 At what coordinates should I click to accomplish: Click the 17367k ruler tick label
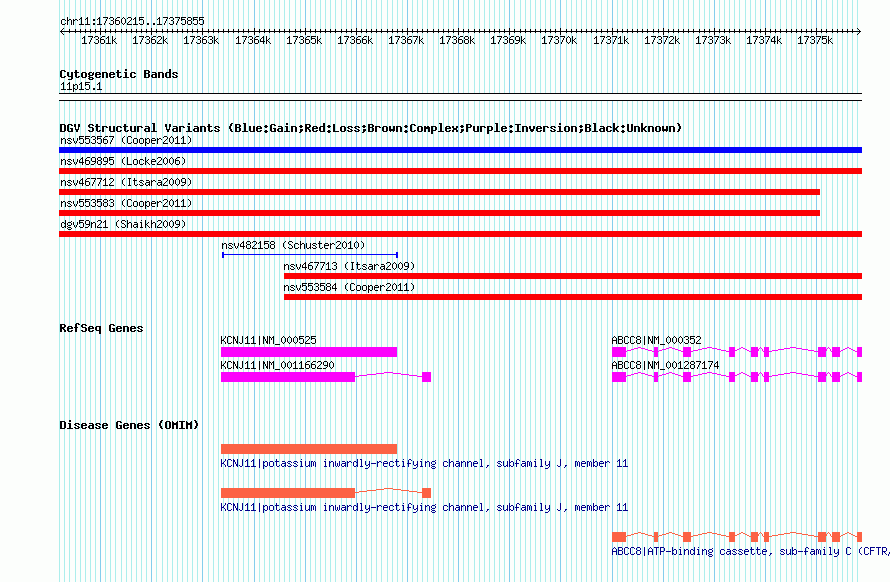click(406, 40)
